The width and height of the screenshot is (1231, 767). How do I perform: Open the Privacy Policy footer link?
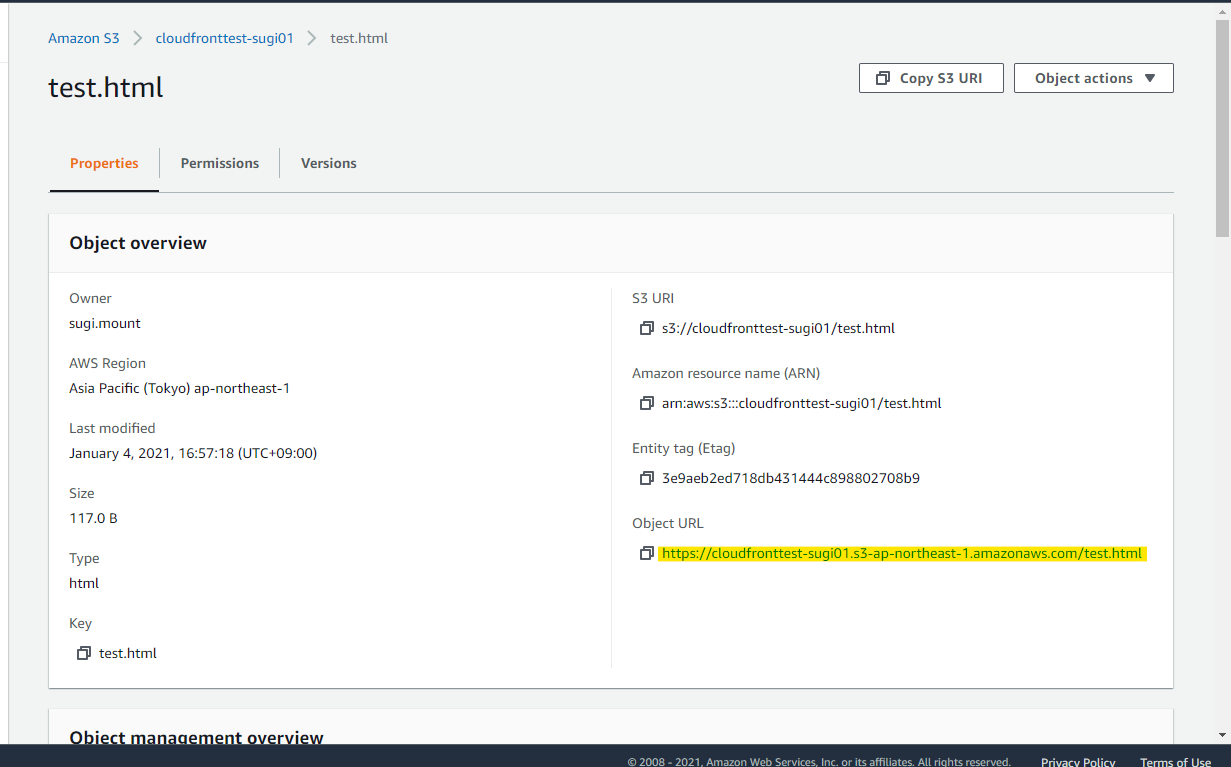1078,762
